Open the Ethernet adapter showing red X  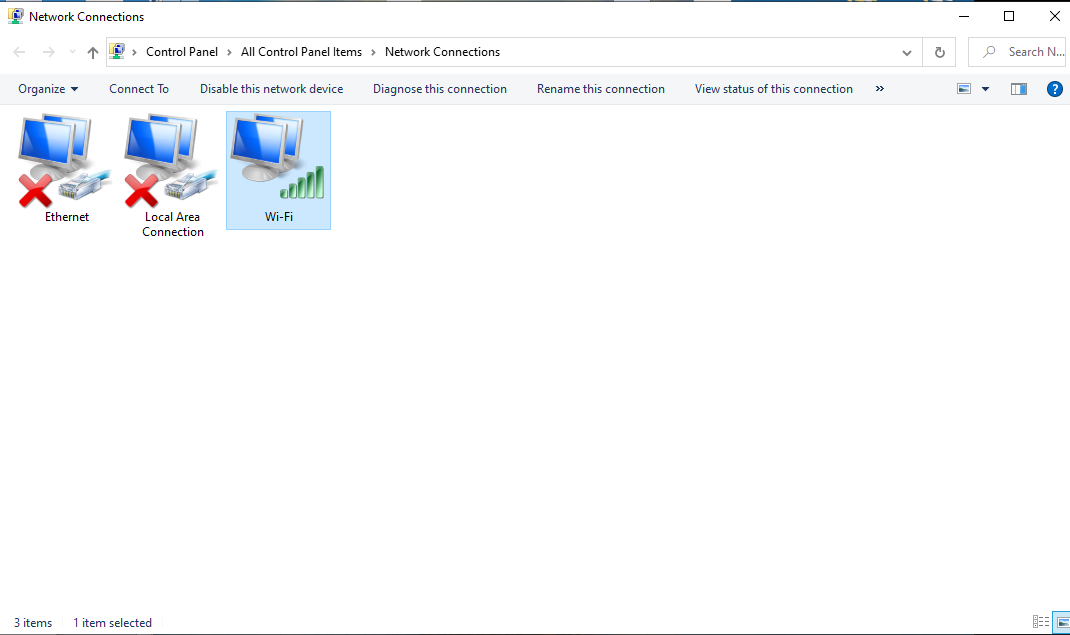(60, 160)
